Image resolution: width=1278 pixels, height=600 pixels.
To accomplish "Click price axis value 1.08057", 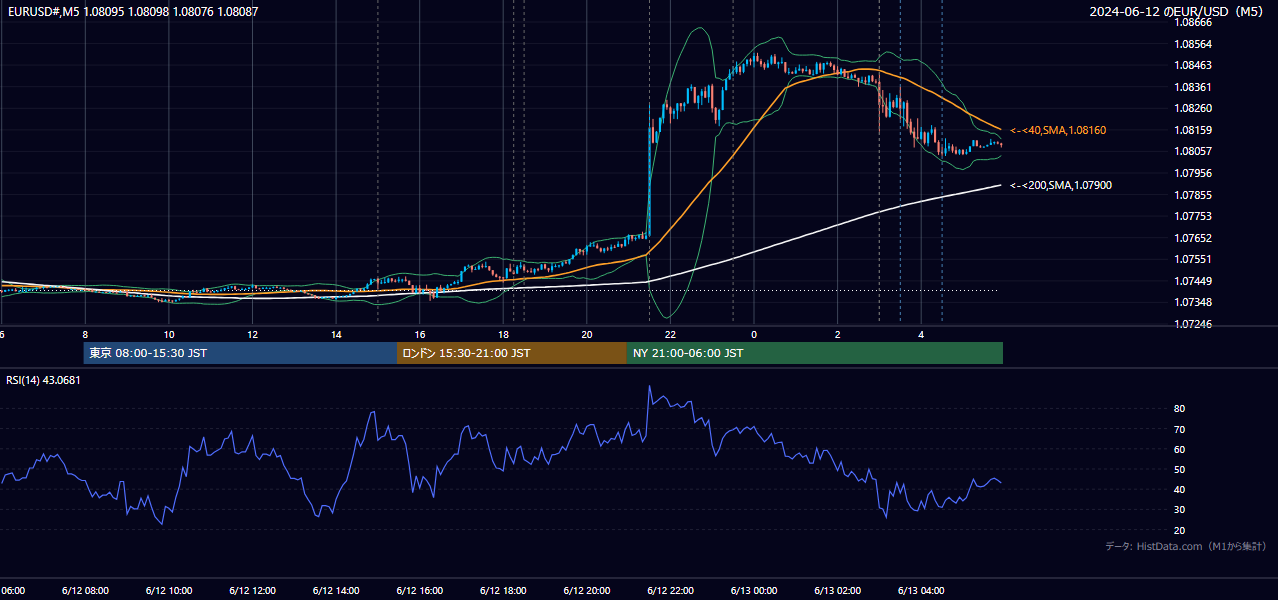I will 1191,151.
